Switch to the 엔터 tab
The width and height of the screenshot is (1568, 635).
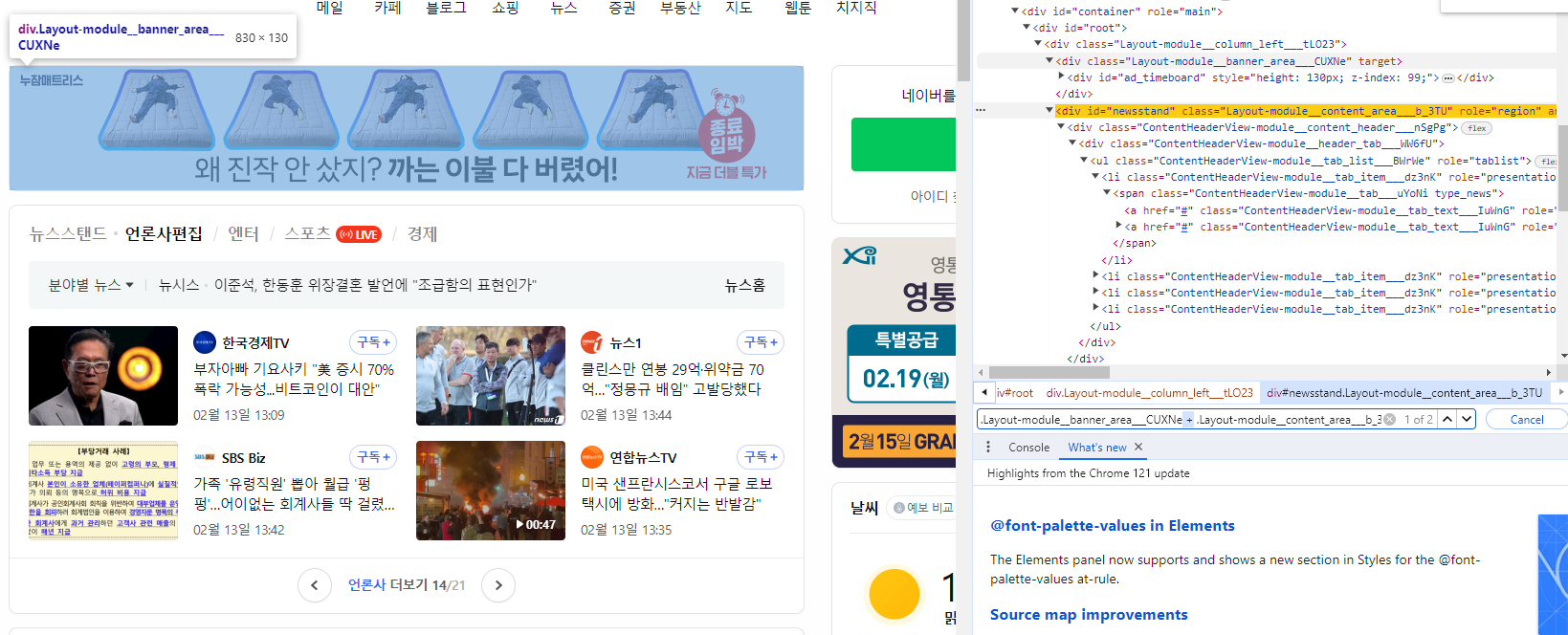coord(243,234)
